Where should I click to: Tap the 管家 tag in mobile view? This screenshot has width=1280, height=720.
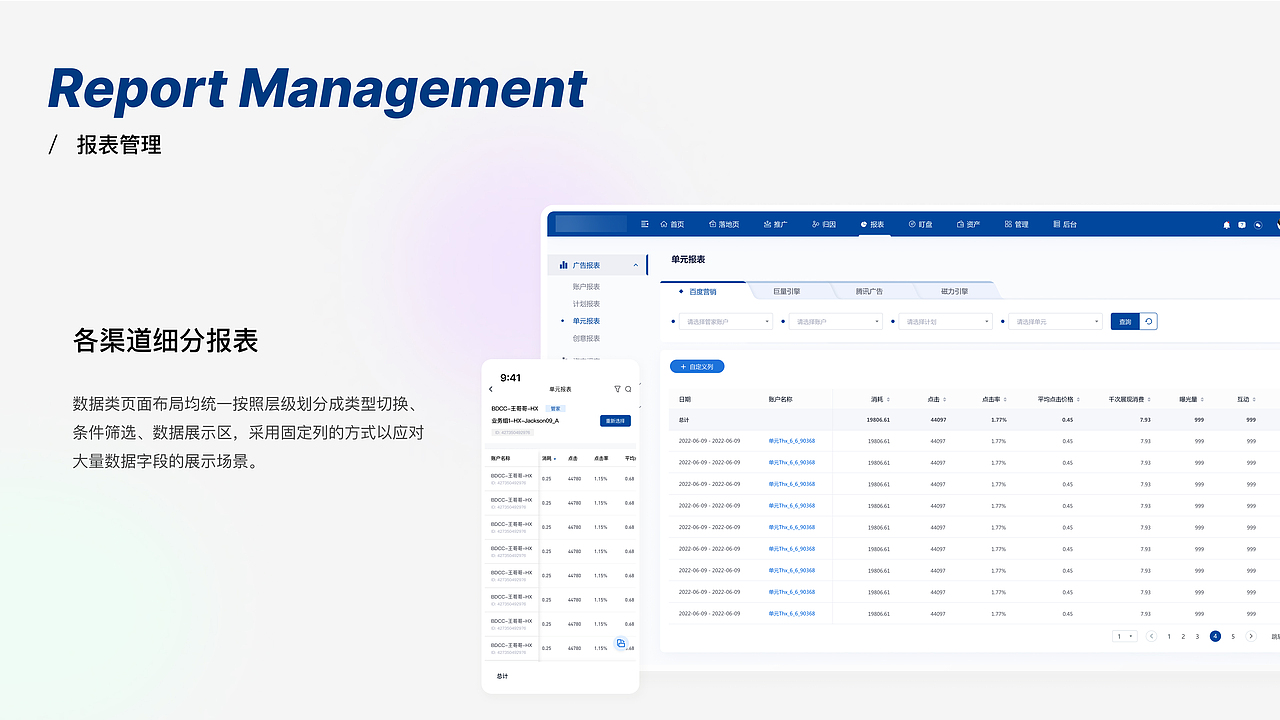coord(555,408)
